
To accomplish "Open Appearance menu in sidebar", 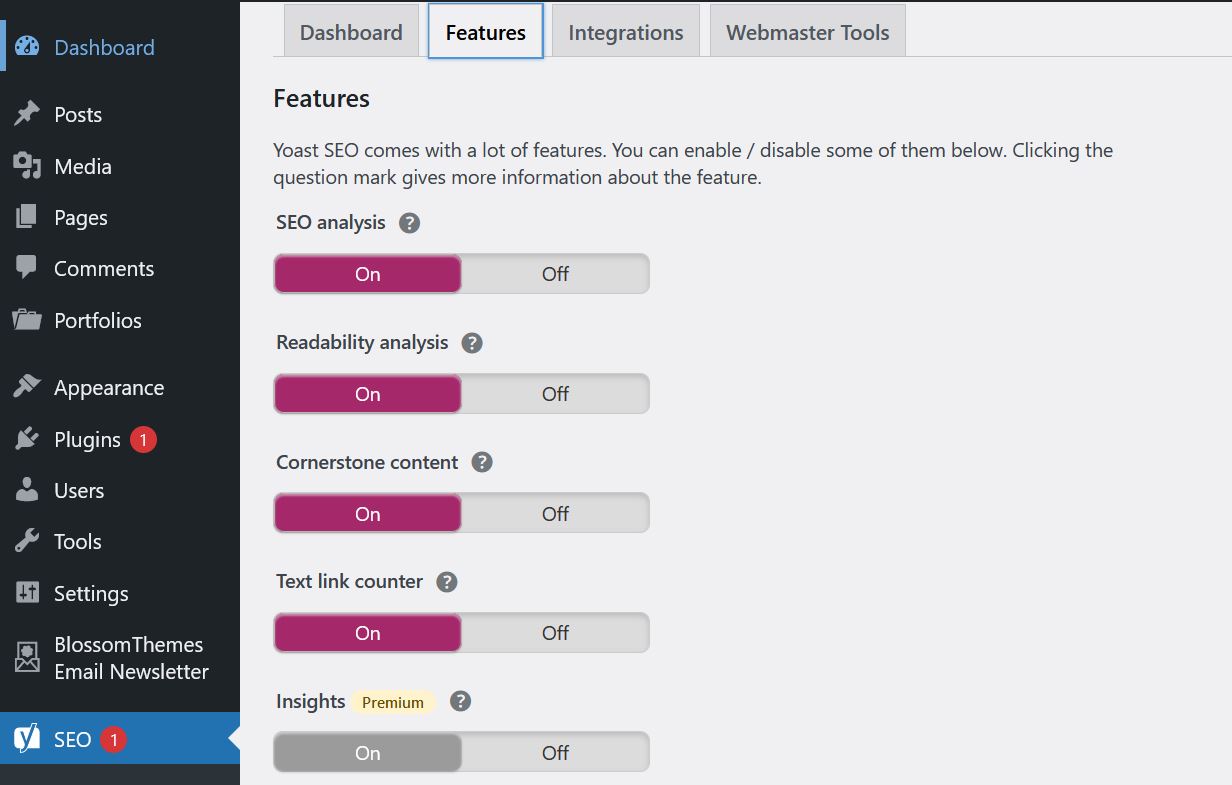I will click(108, 388).
